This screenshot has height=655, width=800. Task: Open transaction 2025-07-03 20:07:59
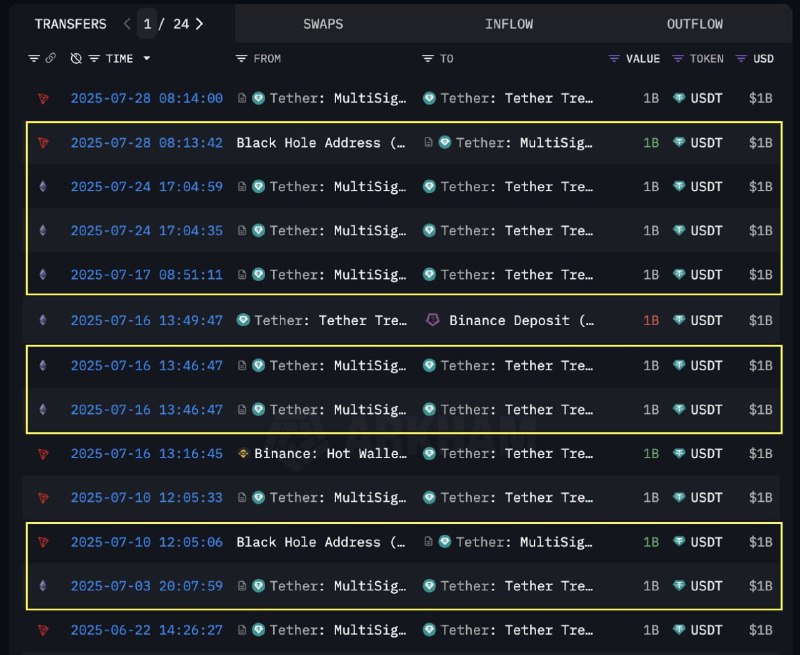click(146, 586)
